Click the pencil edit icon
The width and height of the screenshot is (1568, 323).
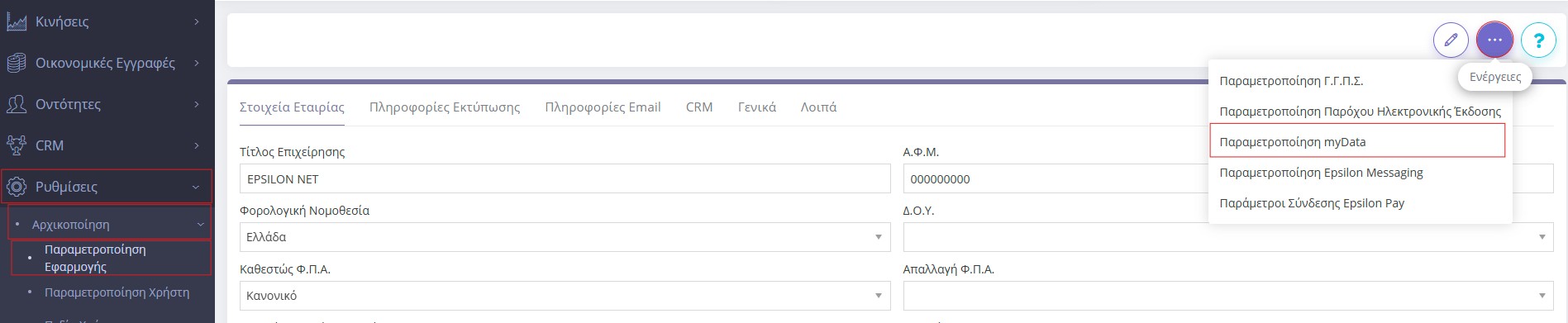tap(1451, 40)
